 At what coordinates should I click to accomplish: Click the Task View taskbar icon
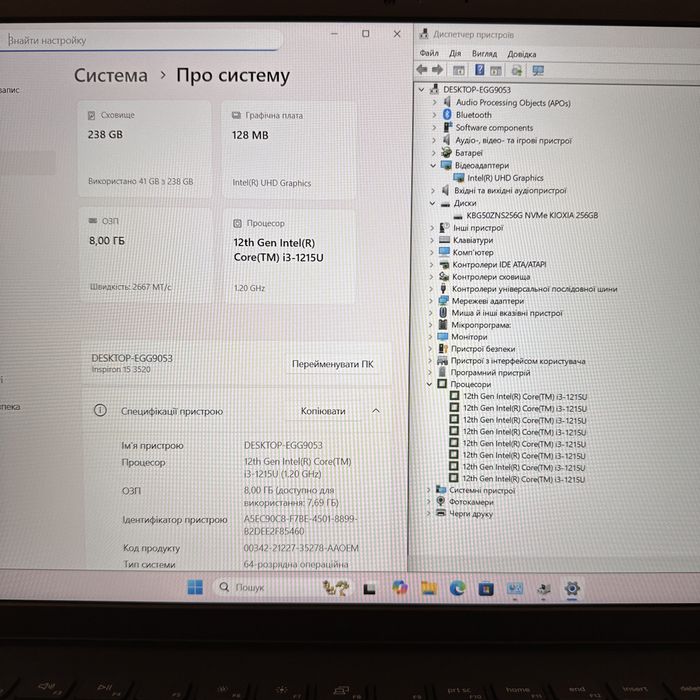pyautogui.click(x=369, y=589)
